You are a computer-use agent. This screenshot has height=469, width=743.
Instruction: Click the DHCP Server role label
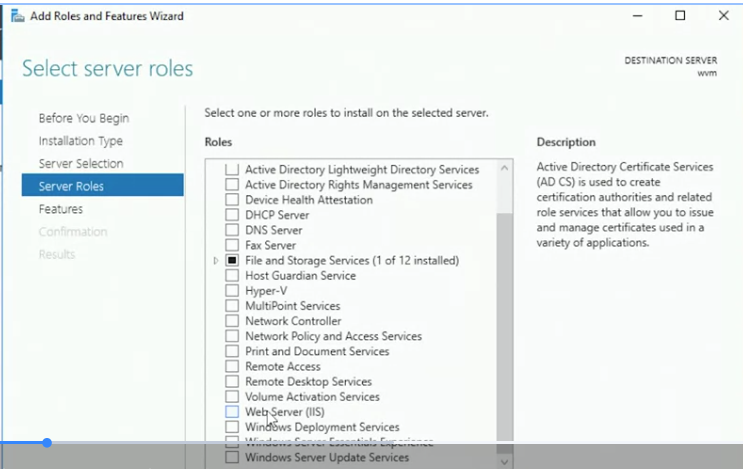coord(277,215)
